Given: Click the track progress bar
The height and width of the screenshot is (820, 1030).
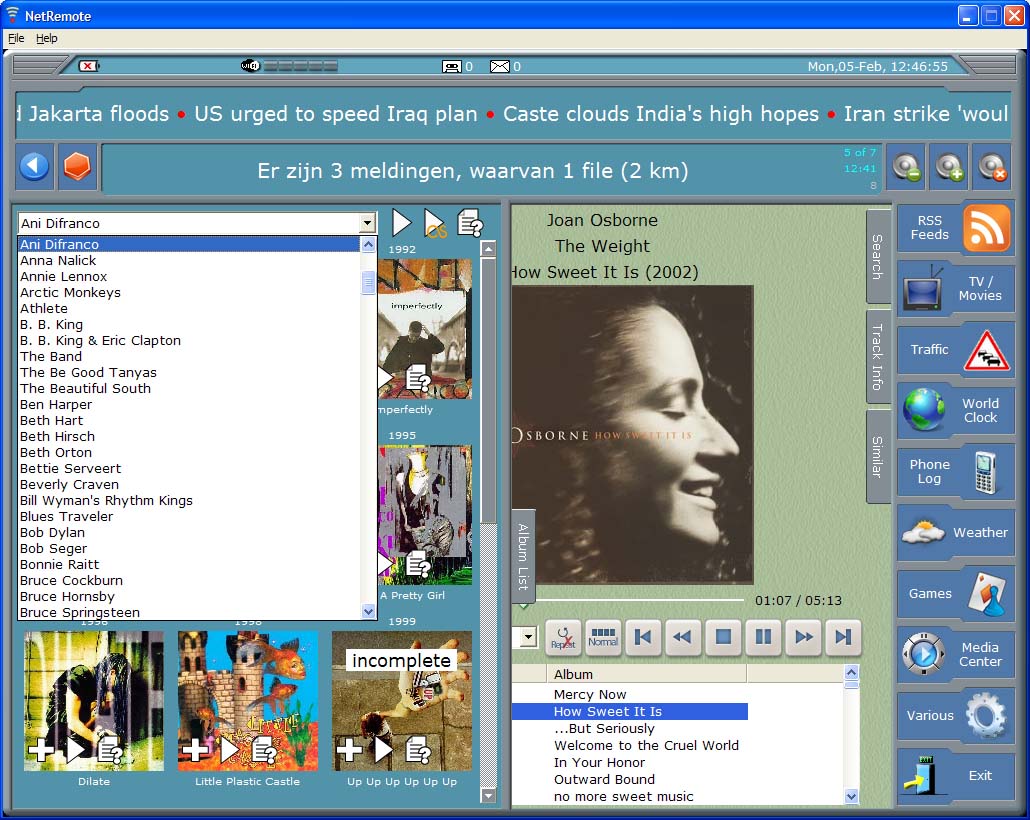Looking at the screenshot, I should click(640, 600).
